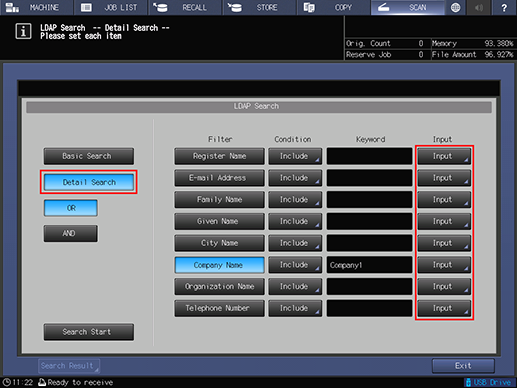The width and height of the screenshot is (517, 388).
Task: Click the Telephone Number keyword field
Action: 370,308
